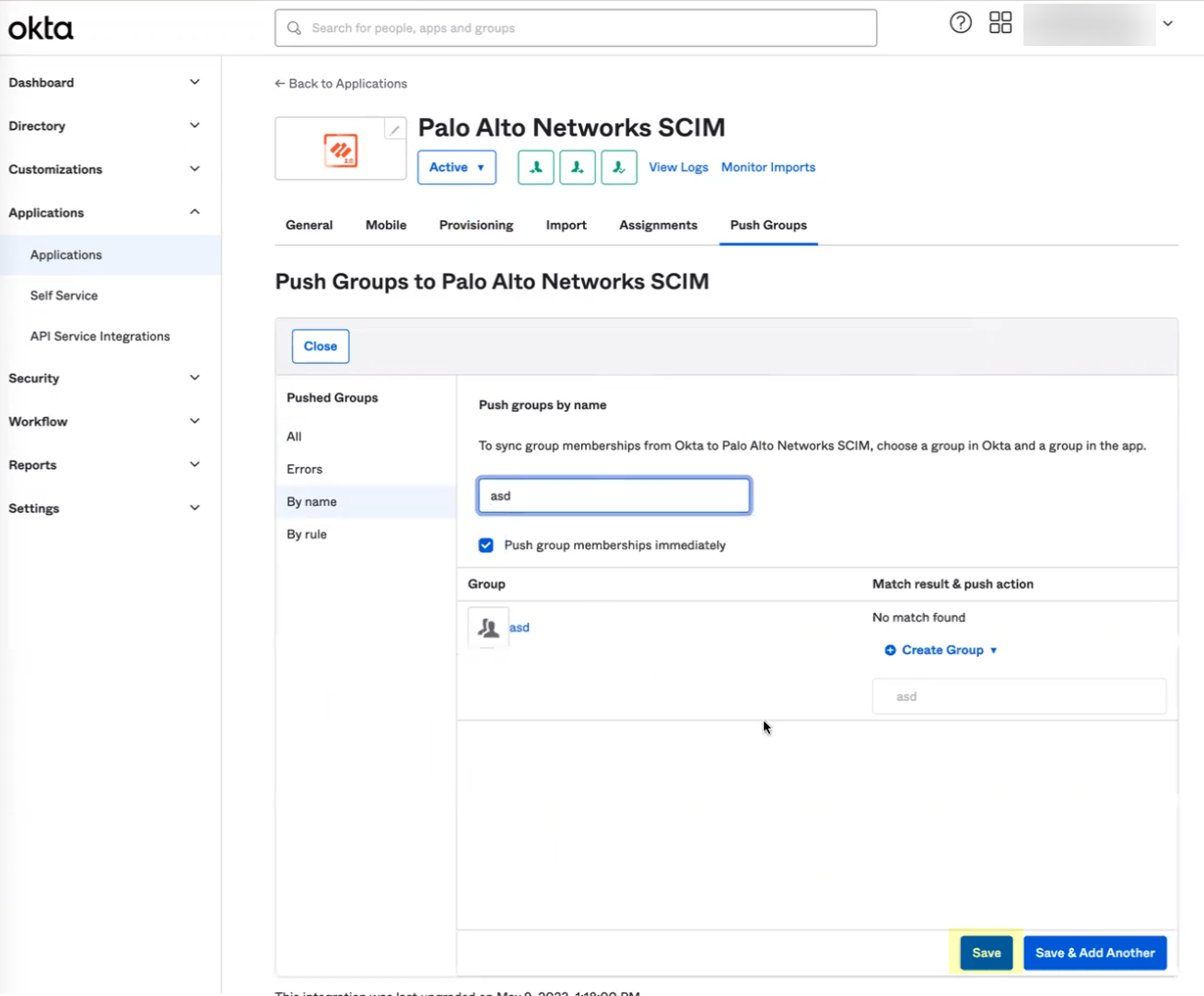Viewport: 1204px width, 996px height.
Task: Open the Assignments tab
Action: (658, 225)
